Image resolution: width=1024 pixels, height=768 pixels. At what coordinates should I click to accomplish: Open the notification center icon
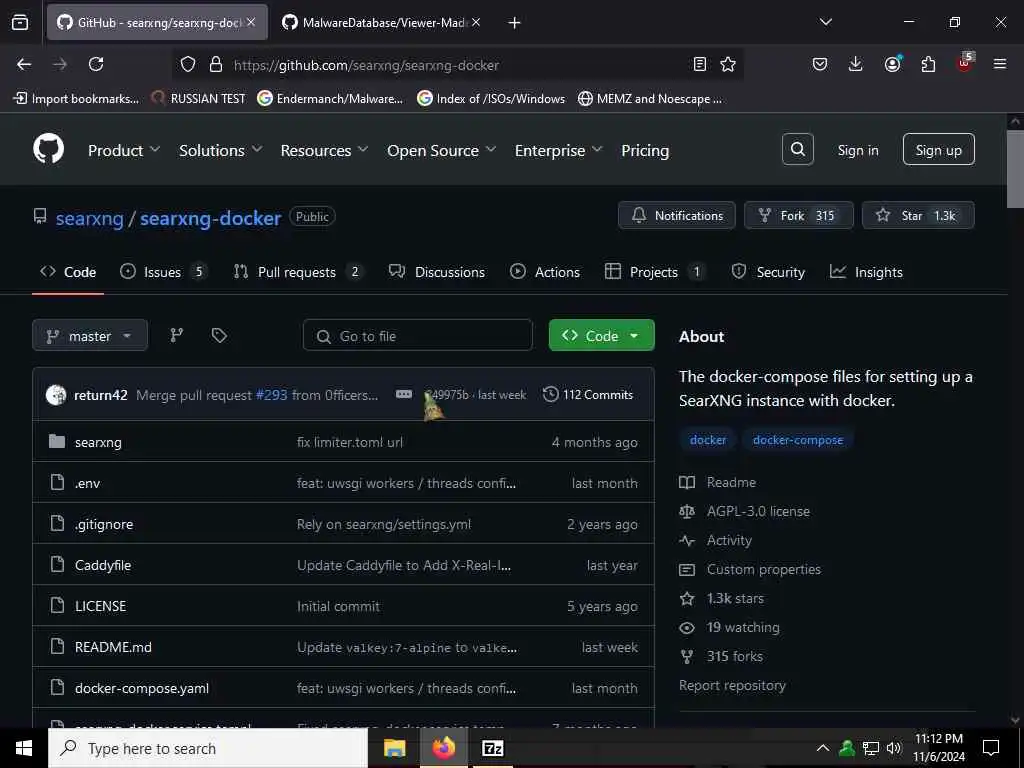[991, 748]
